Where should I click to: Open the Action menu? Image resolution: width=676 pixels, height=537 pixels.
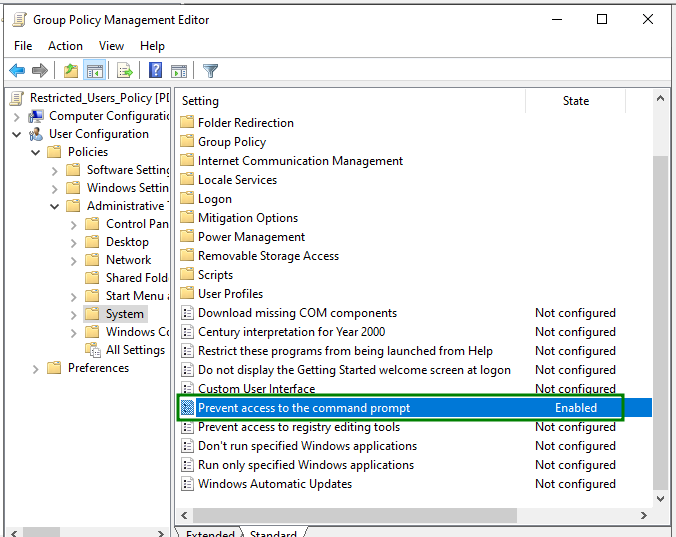[x=65, y=46]
